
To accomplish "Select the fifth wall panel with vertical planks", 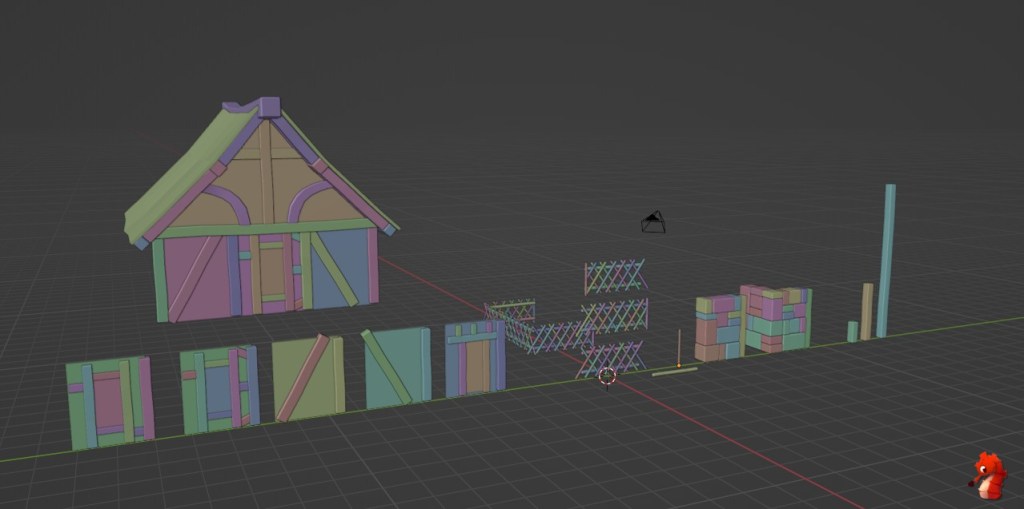I will coord(475,358).
